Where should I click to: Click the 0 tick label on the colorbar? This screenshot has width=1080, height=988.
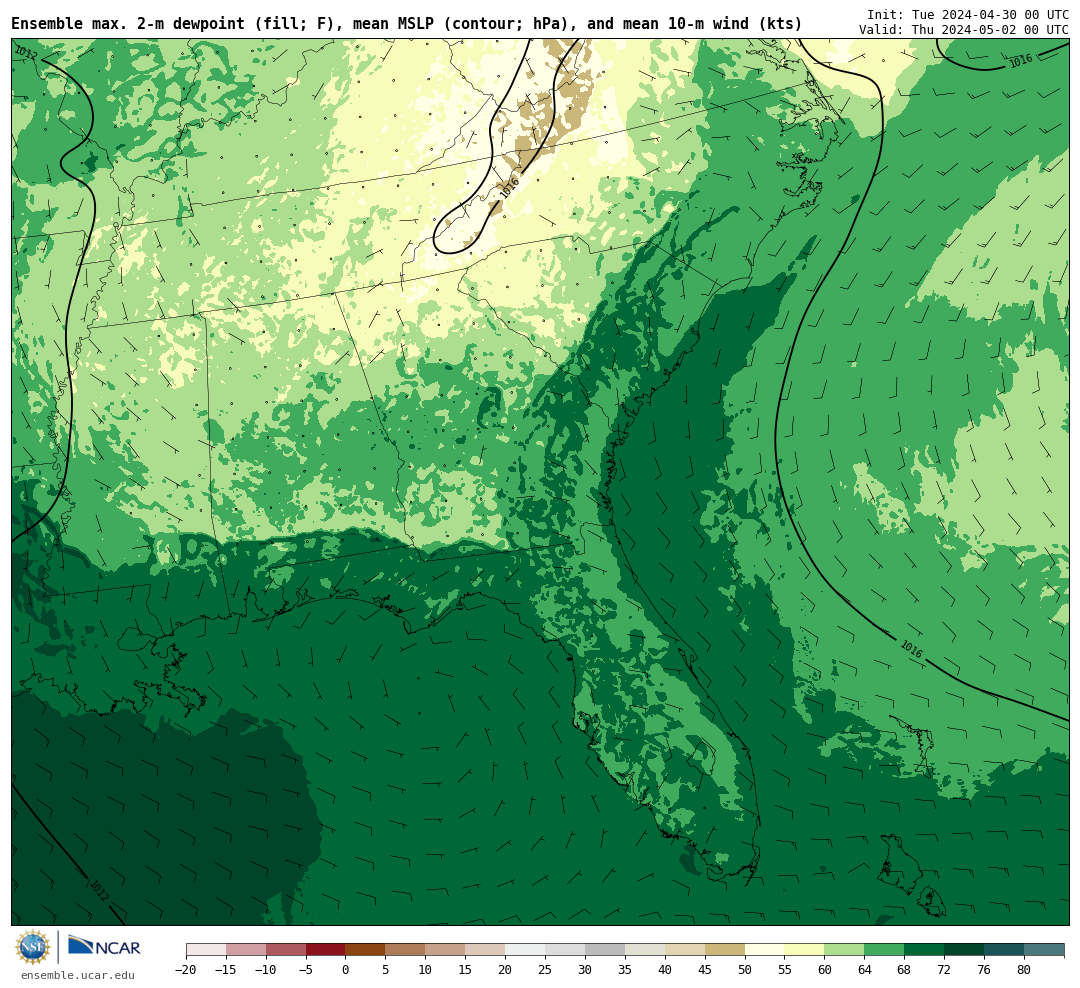(x=346, y=969)
